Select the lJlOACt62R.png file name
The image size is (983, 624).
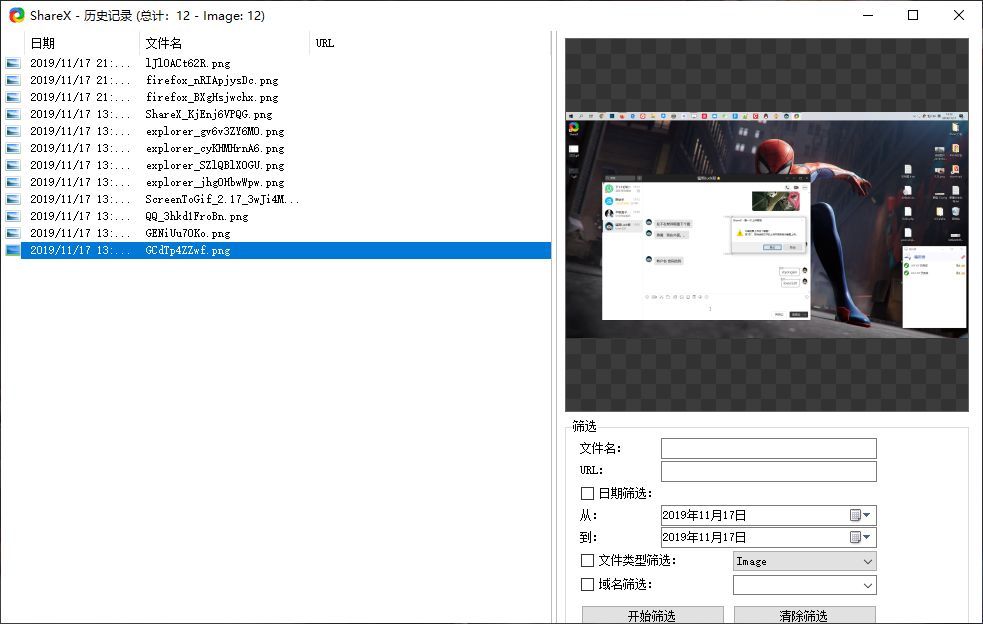click(187, 63)
